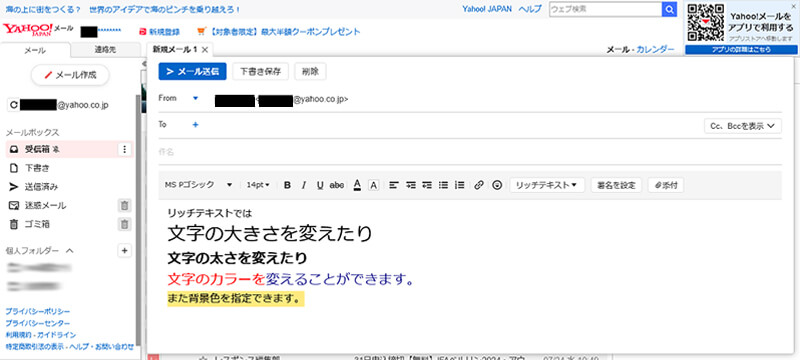Viewport: 800px width, 360px height.
Task: Open the emoji picker icon
Action: 497,185
